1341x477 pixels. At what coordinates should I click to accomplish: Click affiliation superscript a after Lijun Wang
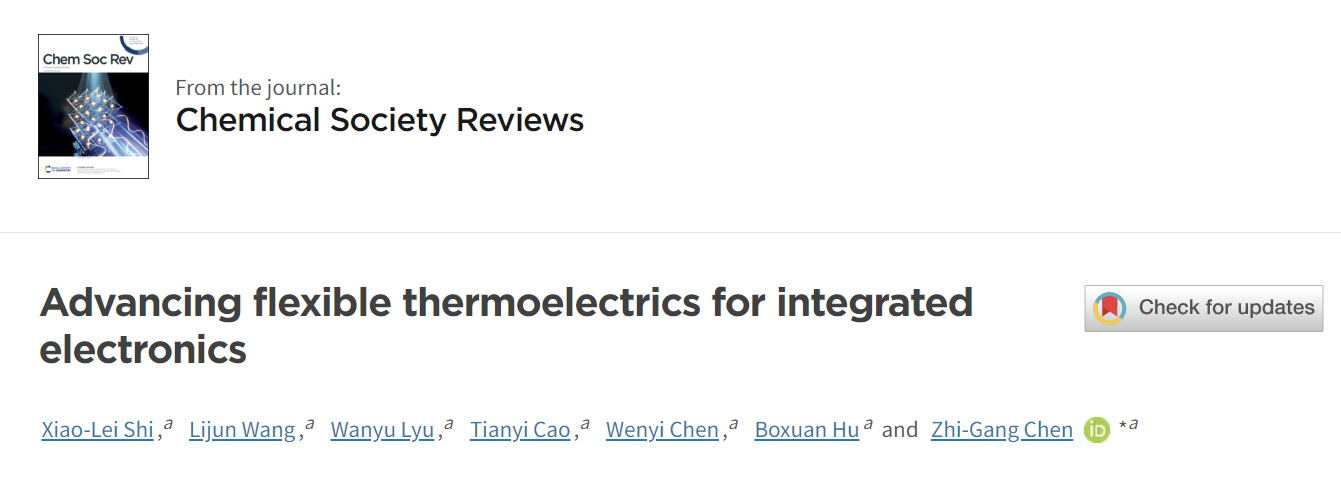[310, 425]
